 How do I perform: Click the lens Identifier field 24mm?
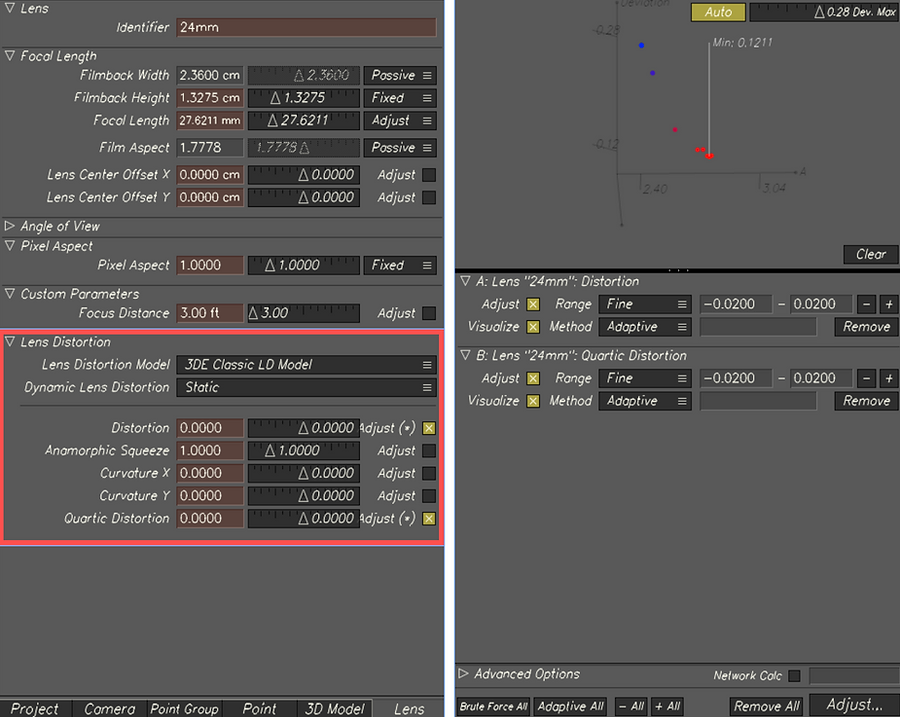click(x=307, y=27)
